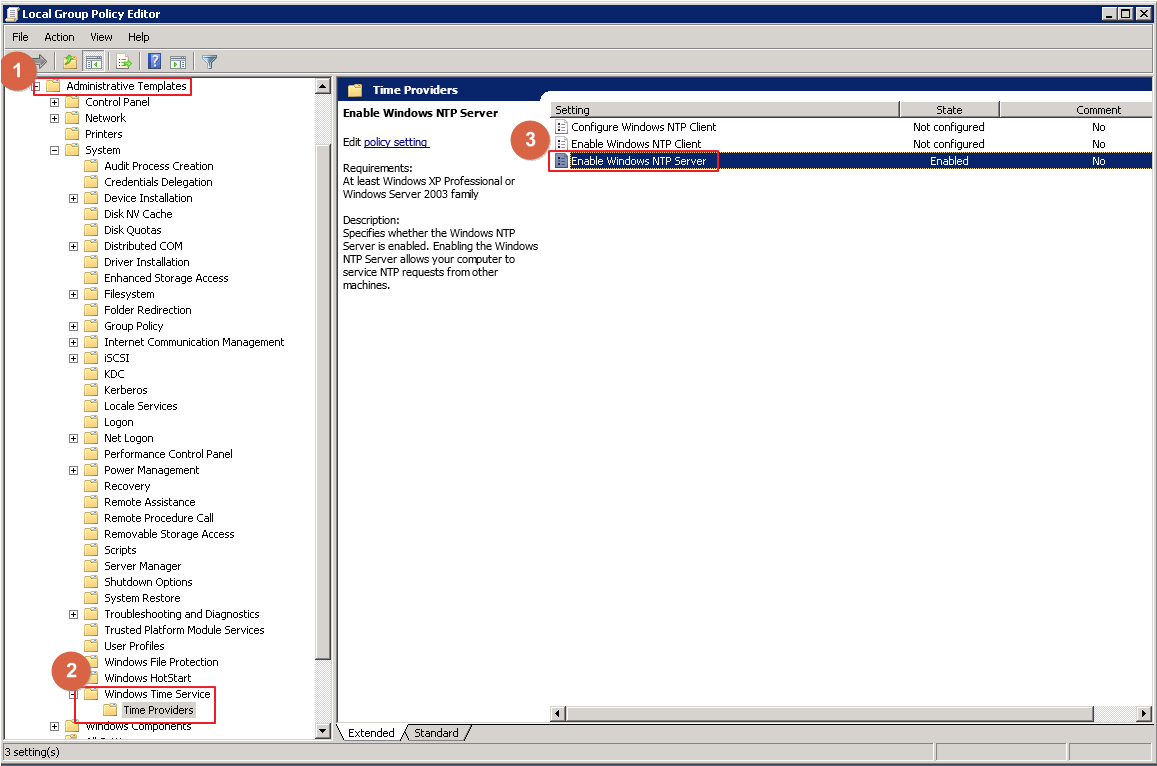Click the Enable Windows NTP Client policy icon
The width and height of the screenshot is (1157, 766).
click(x=562, y=144)
